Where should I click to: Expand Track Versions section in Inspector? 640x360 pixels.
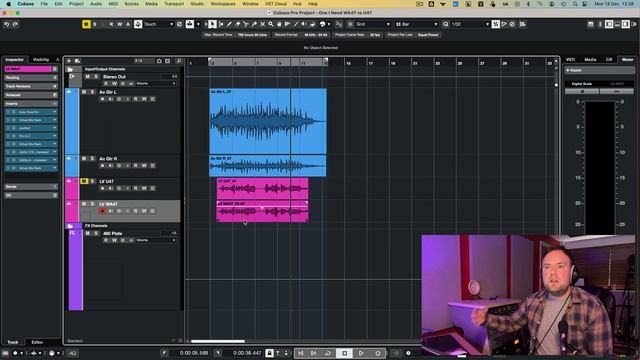pos(31,86)
